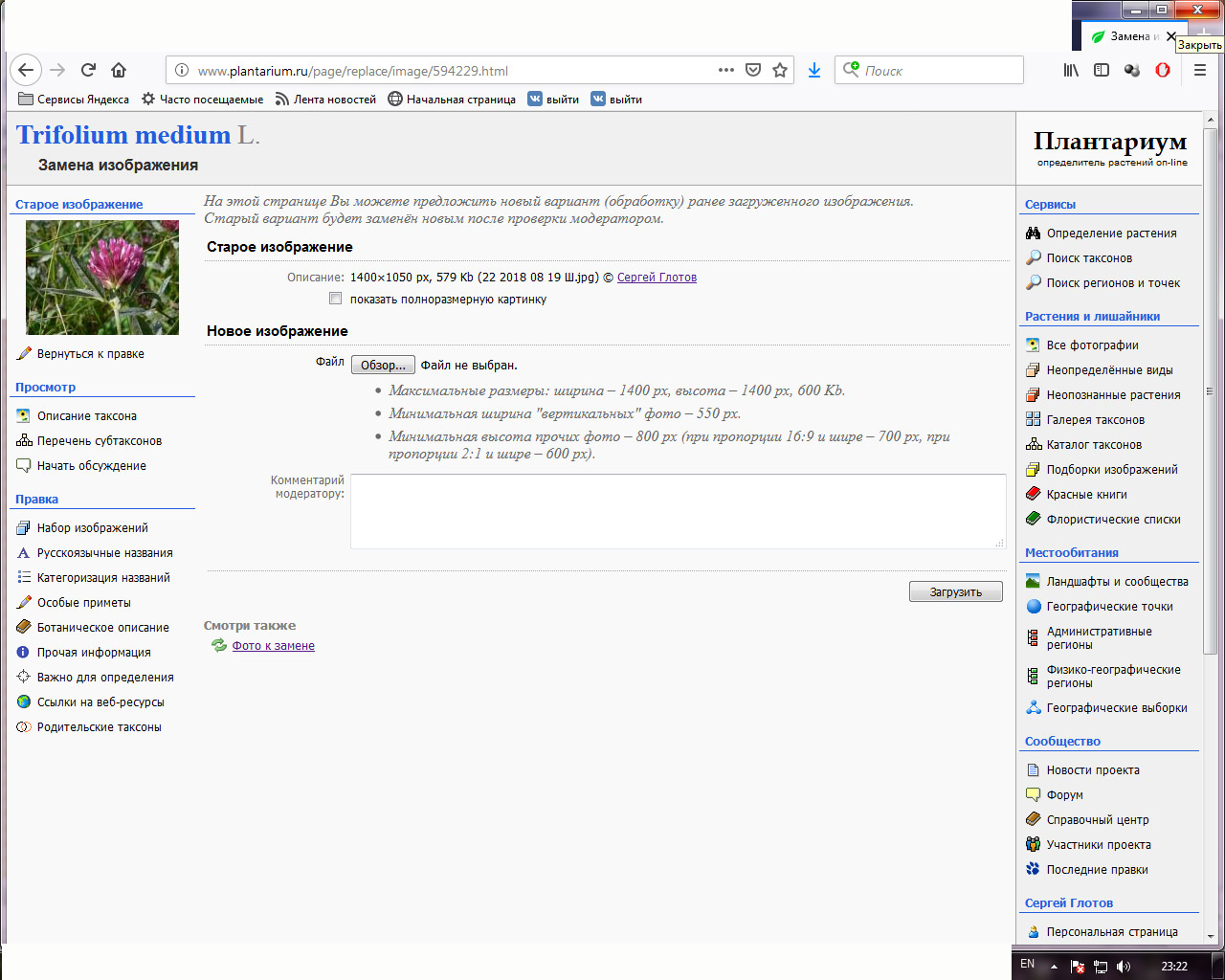
Task: Click the moderator comment text area
Action: 678,511
